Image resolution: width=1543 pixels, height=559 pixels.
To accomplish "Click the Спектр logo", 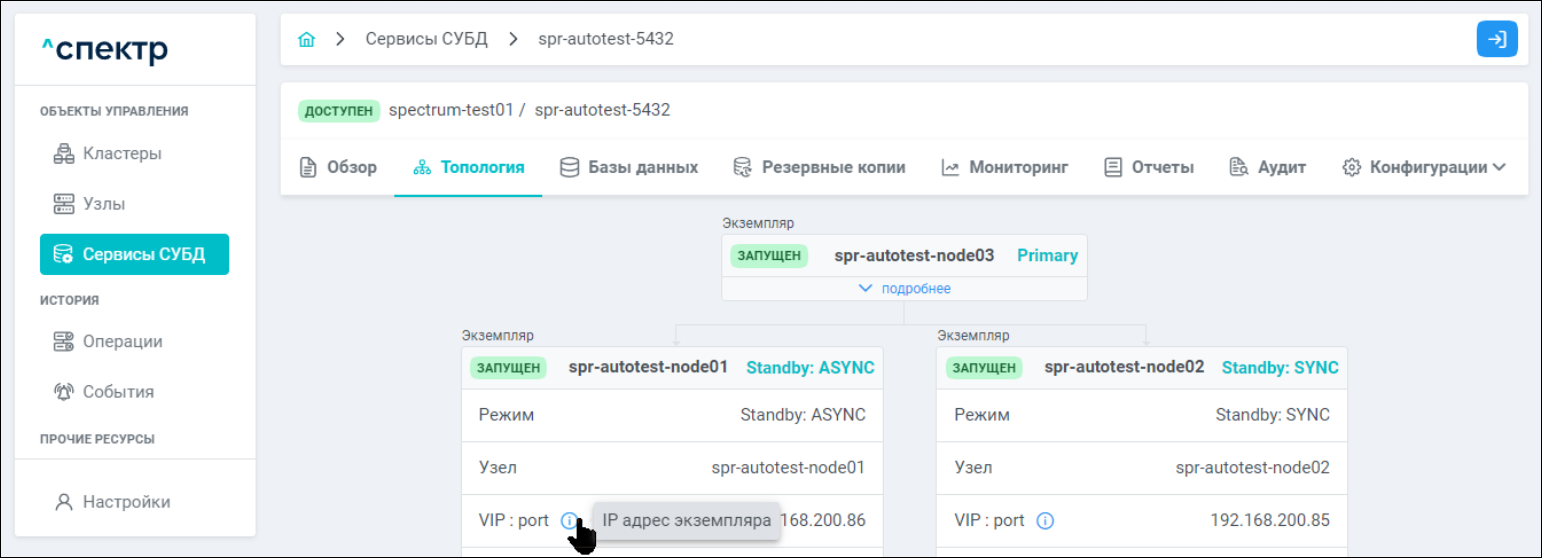I will [x=105, y=49].
